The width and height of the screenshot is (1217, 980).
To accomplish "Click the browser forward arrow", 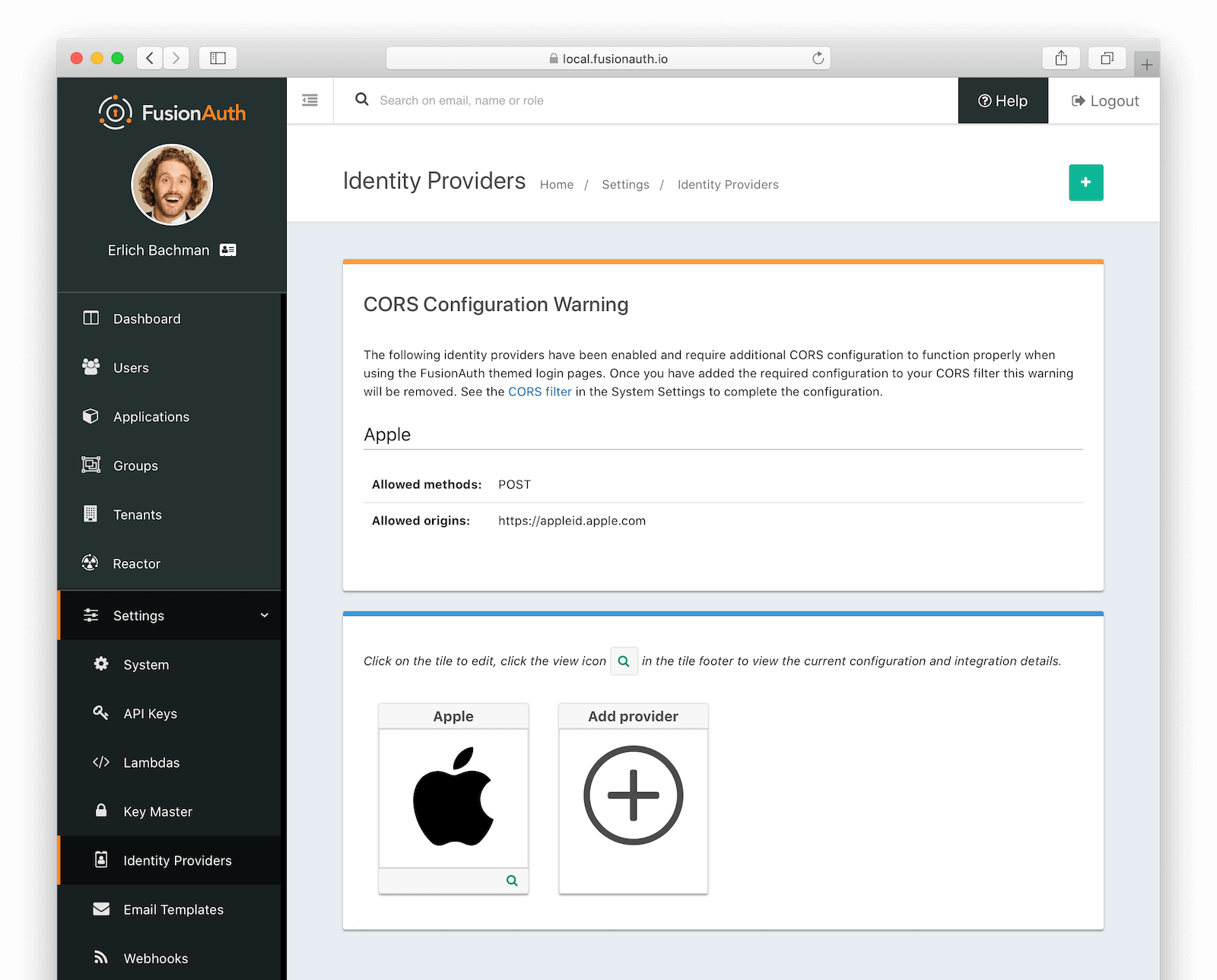I will point(176,58).
